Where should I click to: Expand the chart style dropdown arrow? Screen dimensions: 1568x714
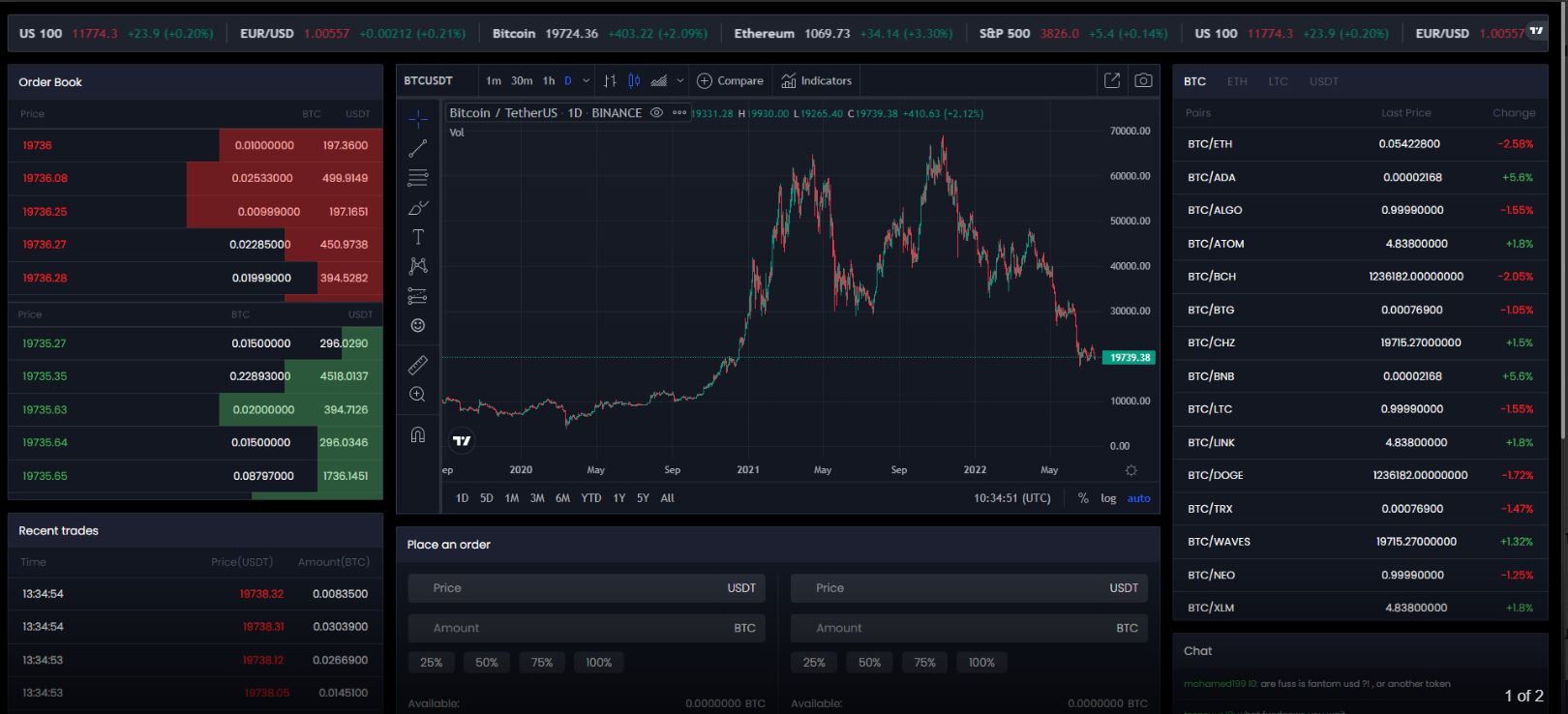tap(680, 81)
